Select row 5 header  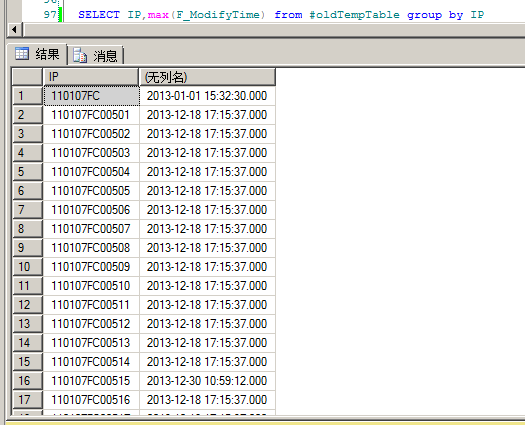pyautogui.click(x=27, y=172)
